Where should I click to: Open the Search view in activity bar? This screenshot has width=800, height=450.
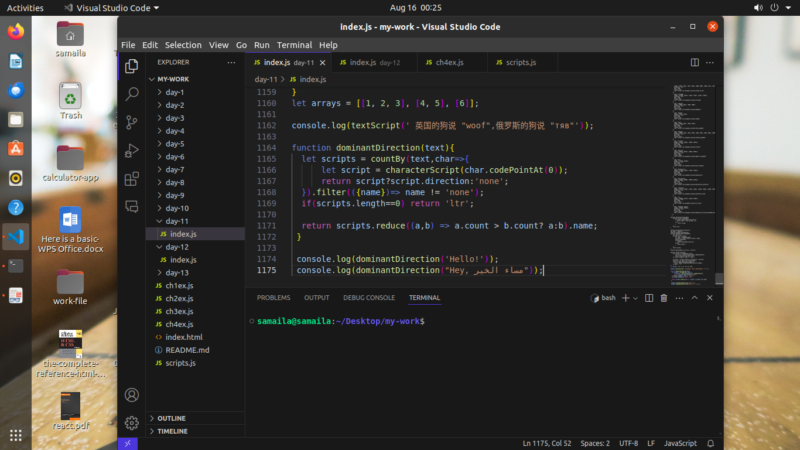(x=132, y=94)
